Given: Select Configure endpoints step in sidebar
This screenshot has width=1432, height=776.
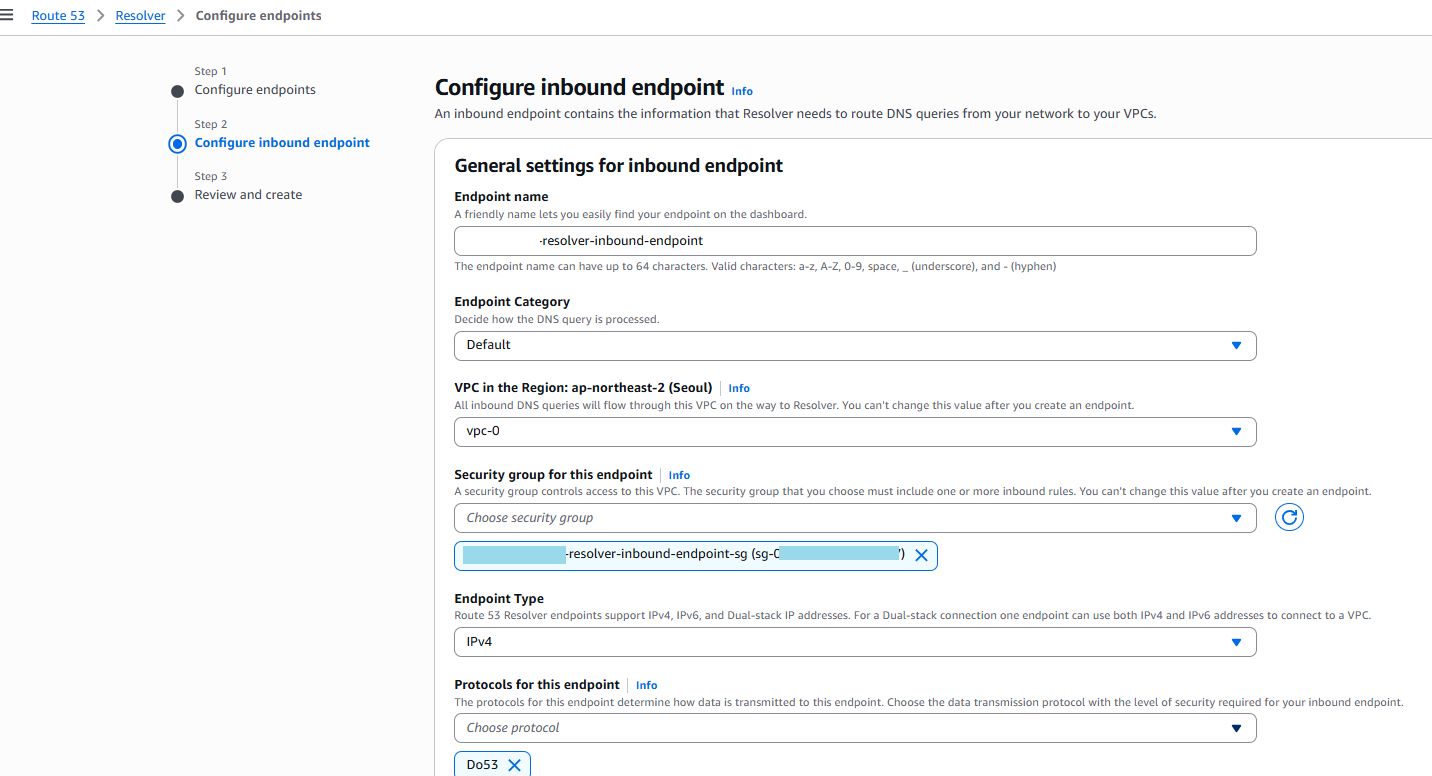Looking at the screenshot, I should [255, 90].
